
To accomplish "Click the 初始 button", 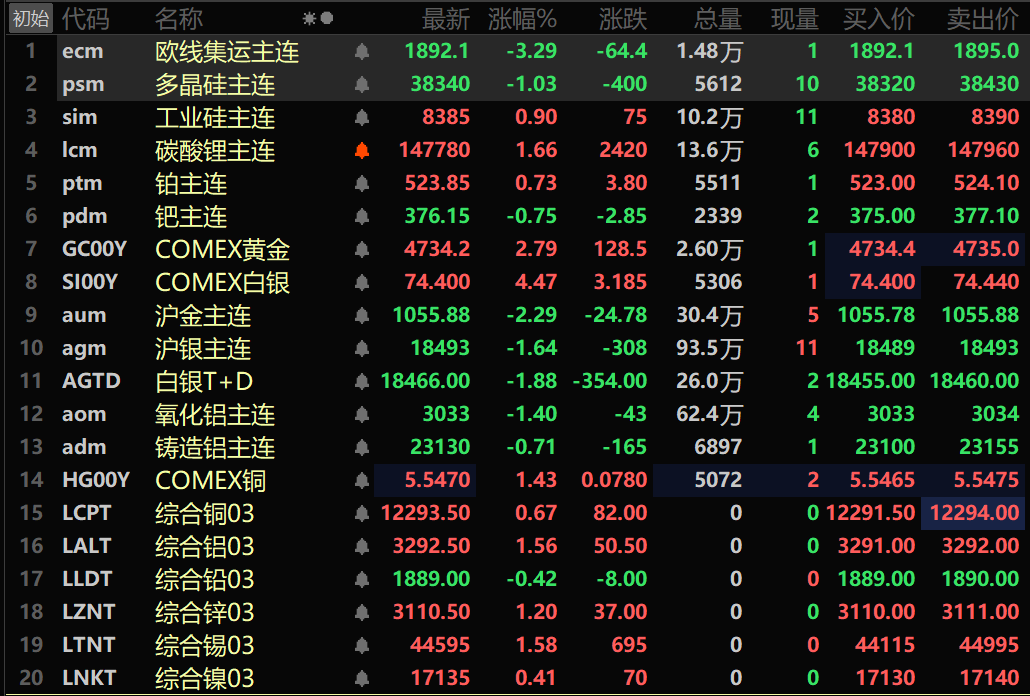I will pos(30,18).
